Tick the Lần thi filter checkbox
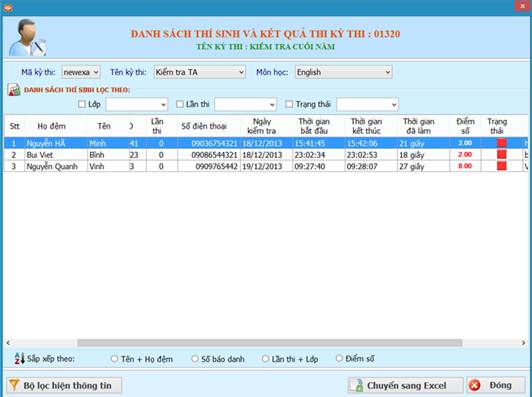Image resolution: width=532 pixels, height=397 pixels. 180,104
